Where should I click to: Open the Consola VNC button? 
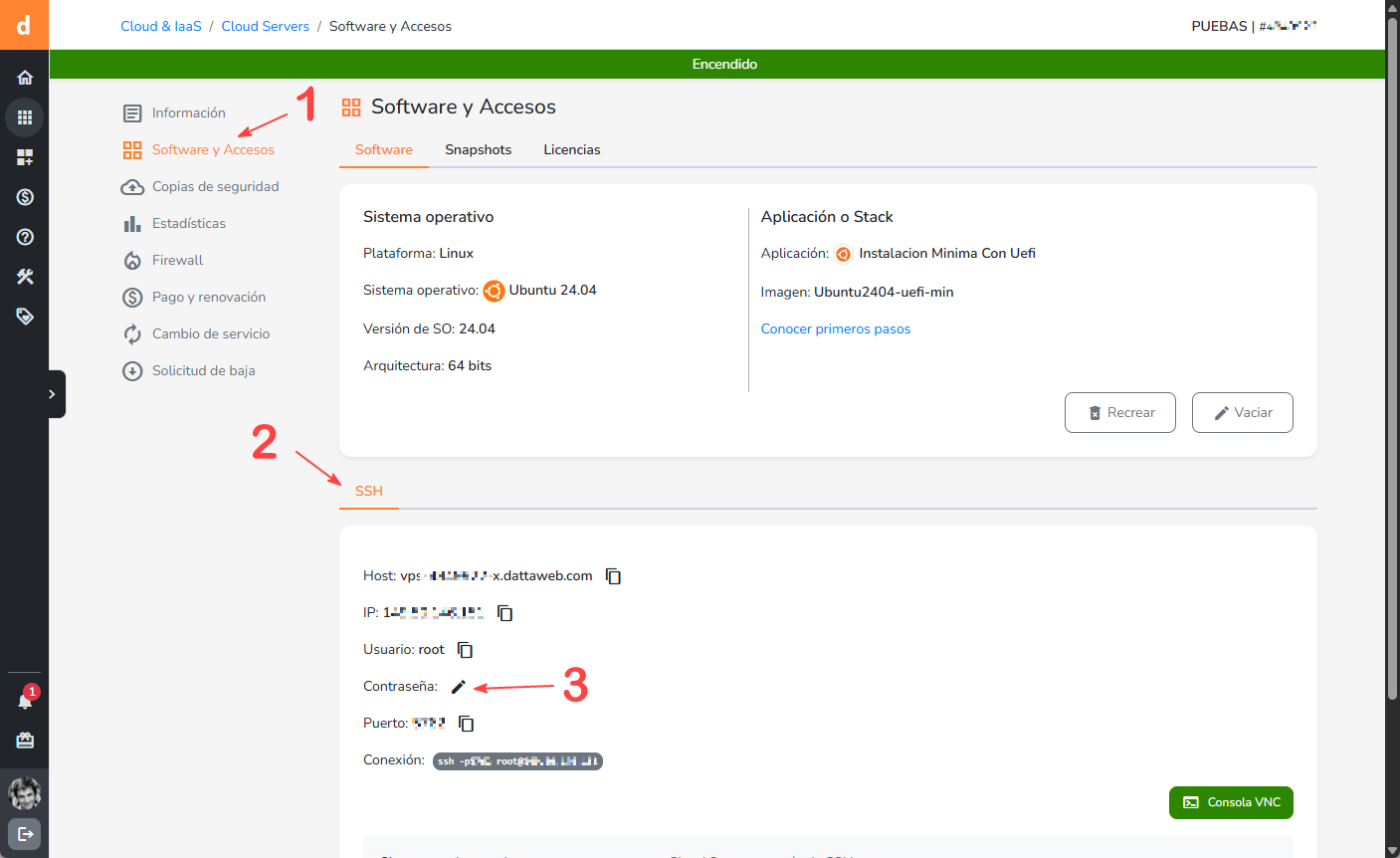click(x=1231, y=802)
